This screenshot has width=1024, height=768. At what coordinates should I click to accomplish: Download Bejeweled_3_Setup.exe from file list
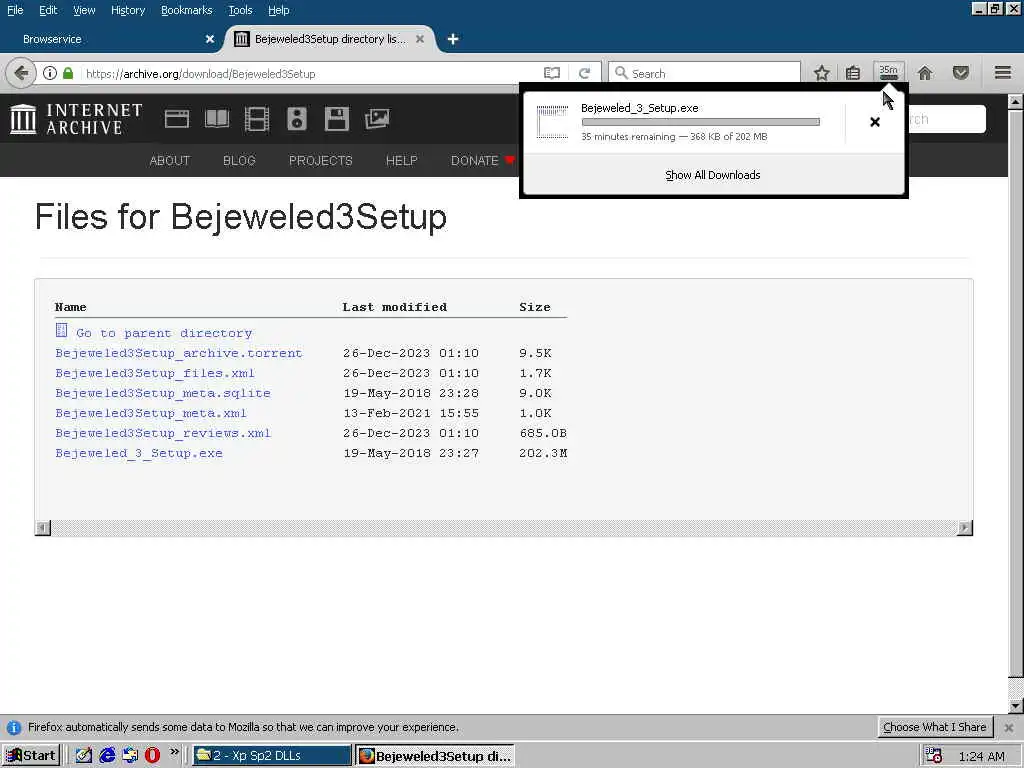tap(139, 453)
